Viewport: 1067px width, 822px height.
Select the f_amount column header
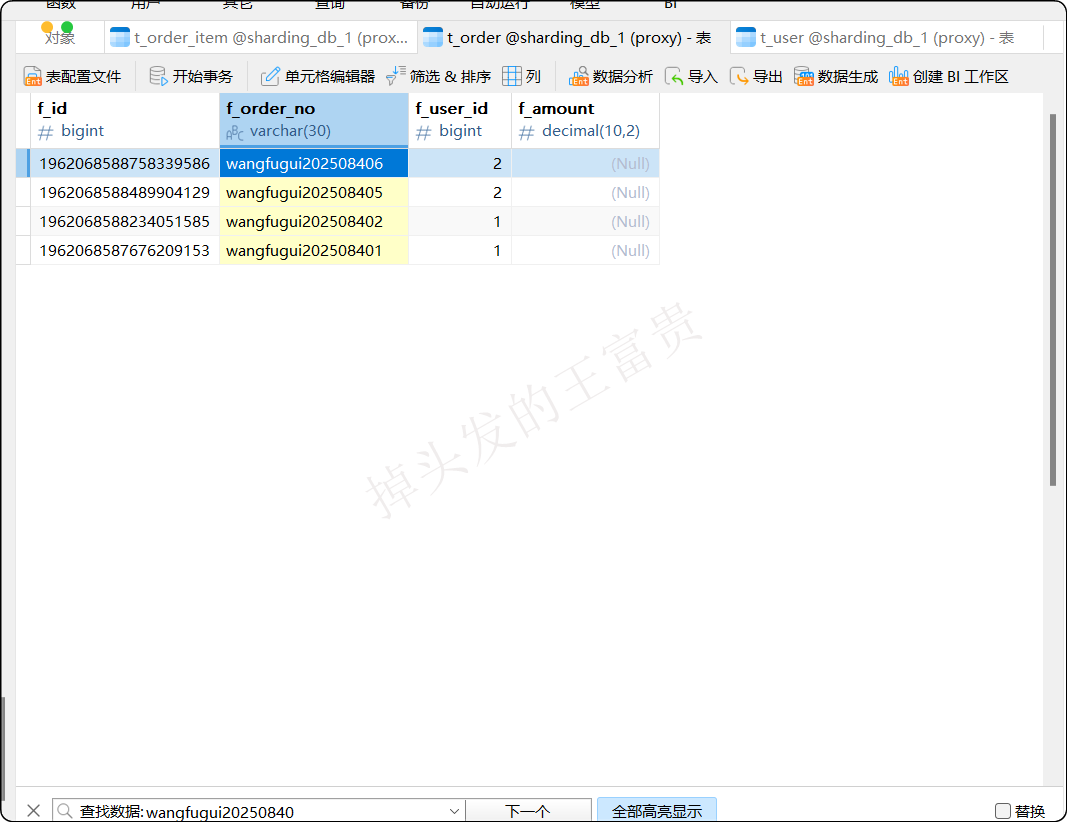(585, 119)
